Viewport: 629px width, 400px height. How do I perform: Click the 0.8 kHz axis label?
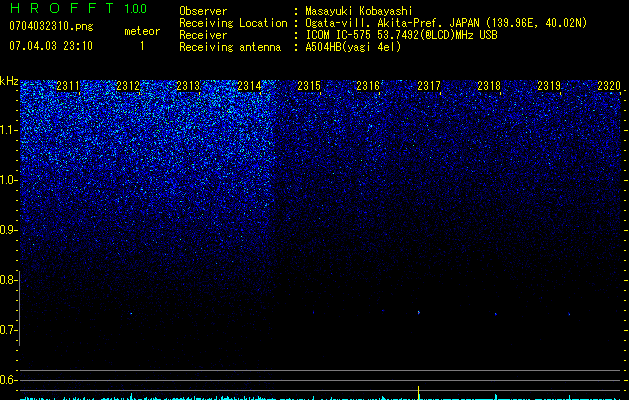[x=9, y=280]
